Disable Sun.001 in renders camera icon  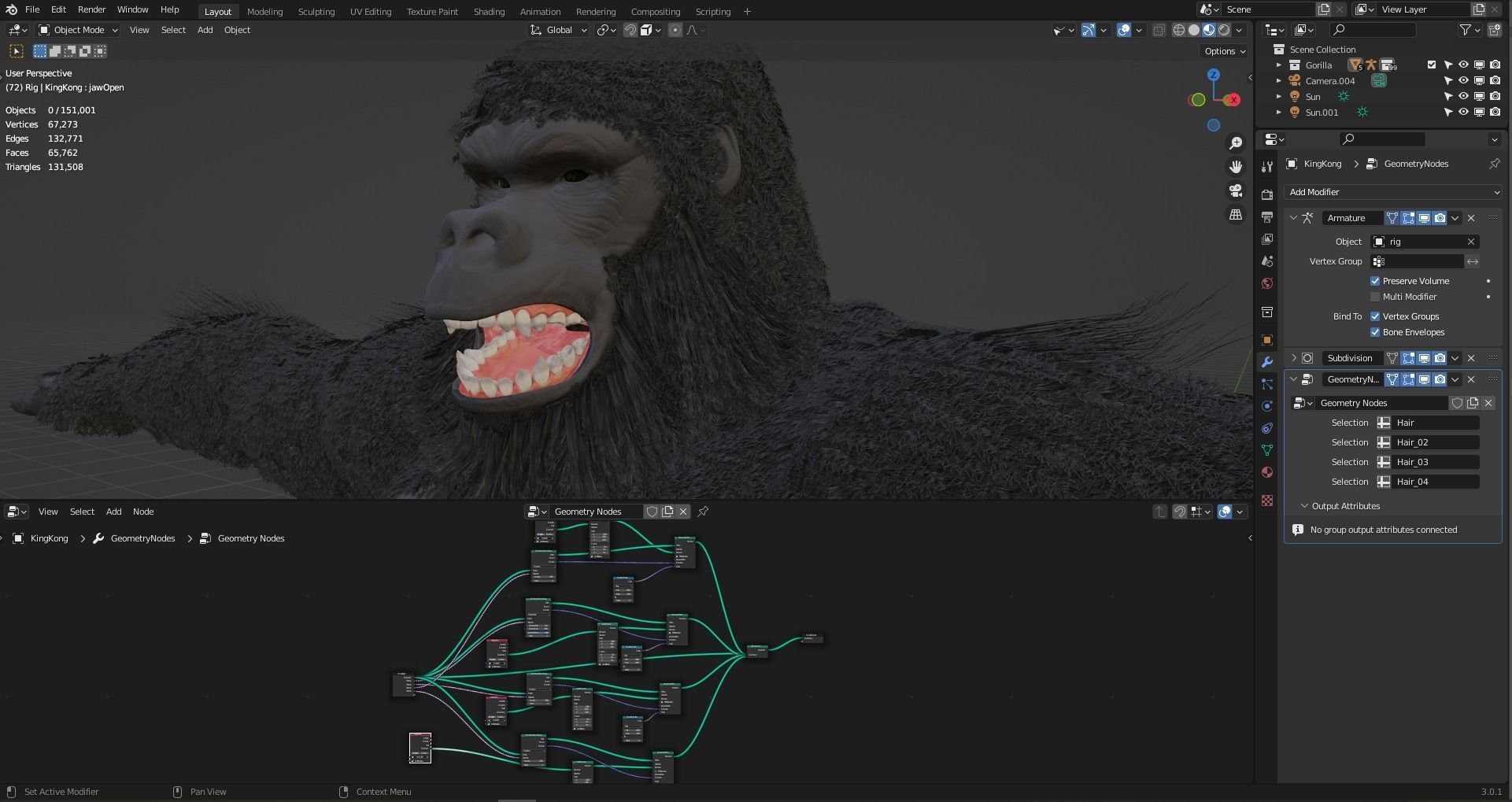pyautogui.click(x=1495, y=112)
